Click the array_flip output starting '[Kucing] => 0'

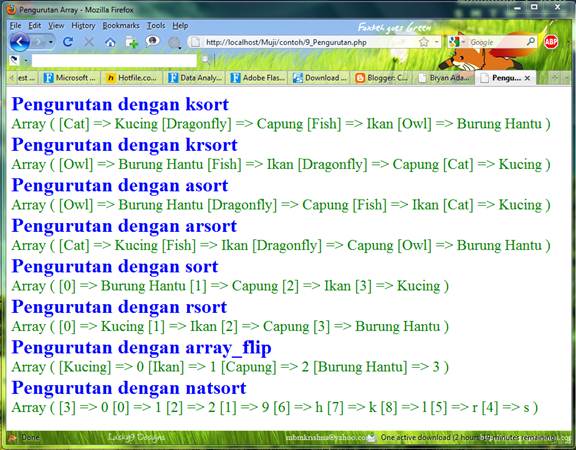[x=230, y=367]
